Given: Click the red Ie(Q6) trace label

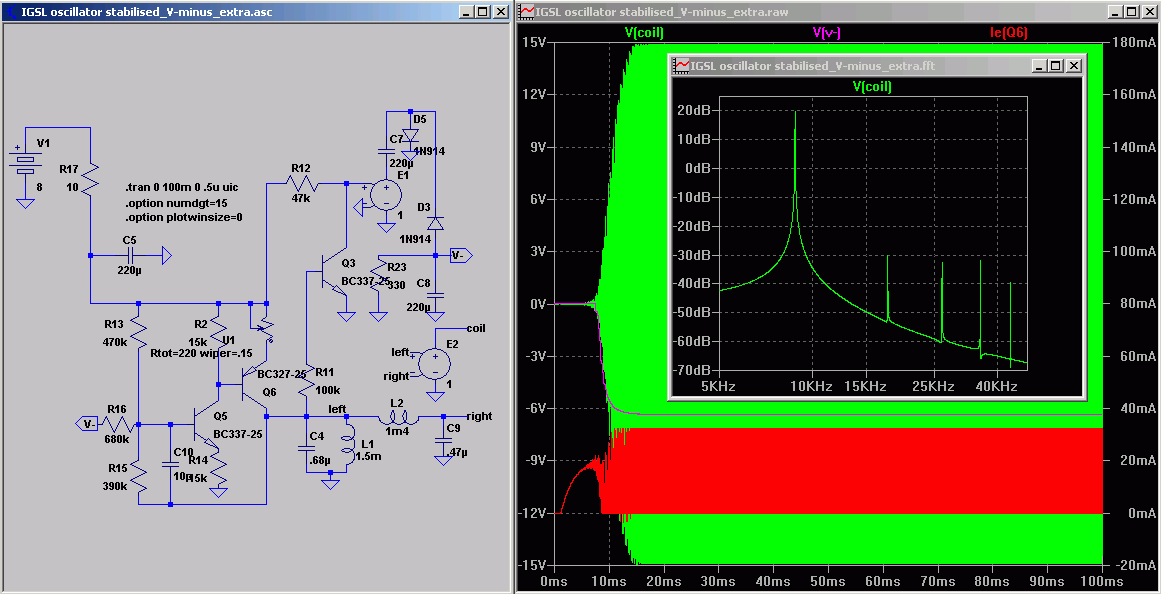Looking at the screenshot, I should [x=1008, y=32].
